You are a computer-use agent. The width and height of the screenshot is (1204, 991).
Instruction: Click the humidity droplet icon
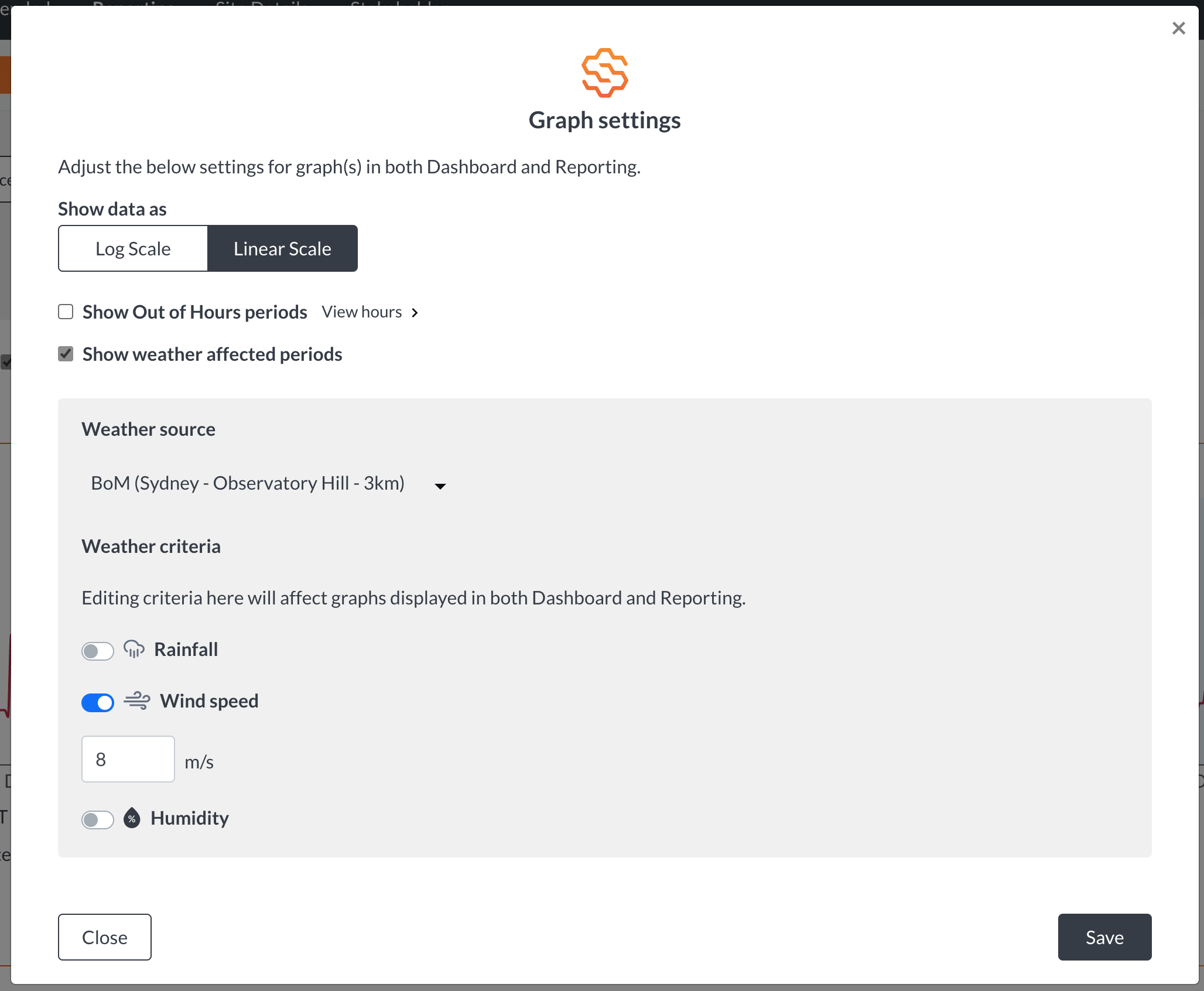(x=132, y=818)
